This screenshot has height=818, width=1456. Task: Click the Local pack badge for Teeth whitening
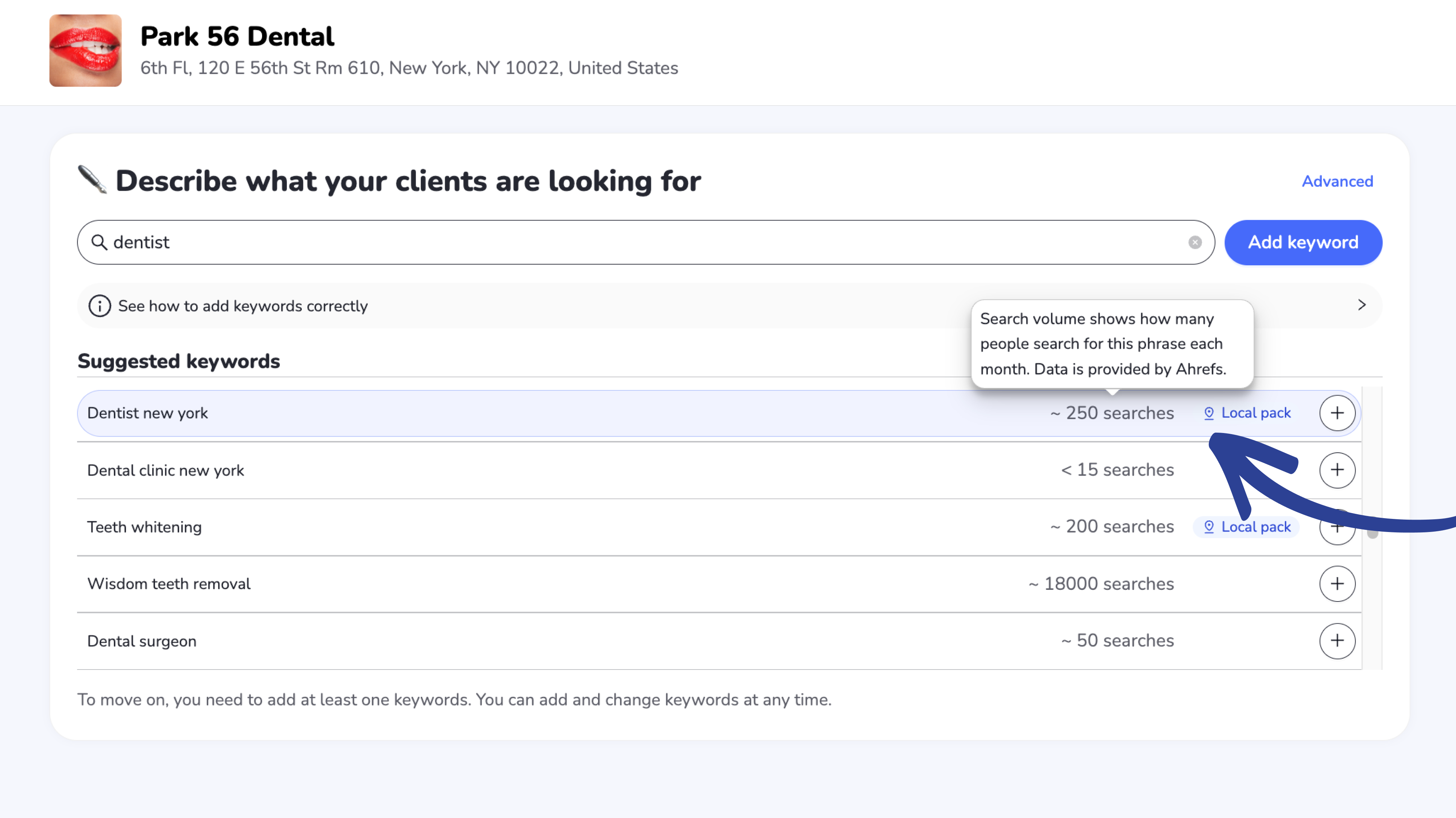[x=1247, y=527]
